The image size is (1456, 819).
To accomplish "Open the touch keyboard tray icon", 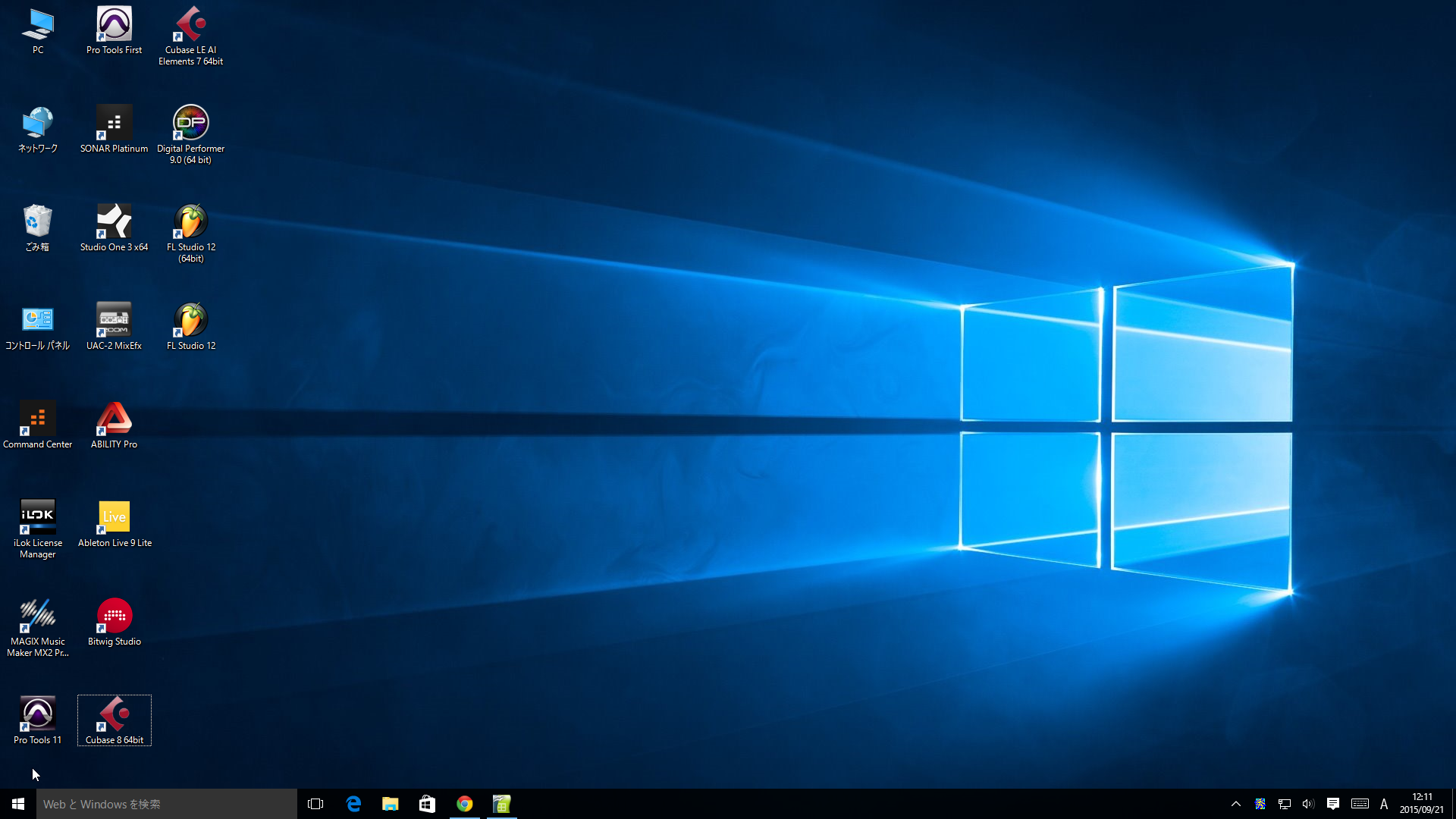I will click(1360, 804).
